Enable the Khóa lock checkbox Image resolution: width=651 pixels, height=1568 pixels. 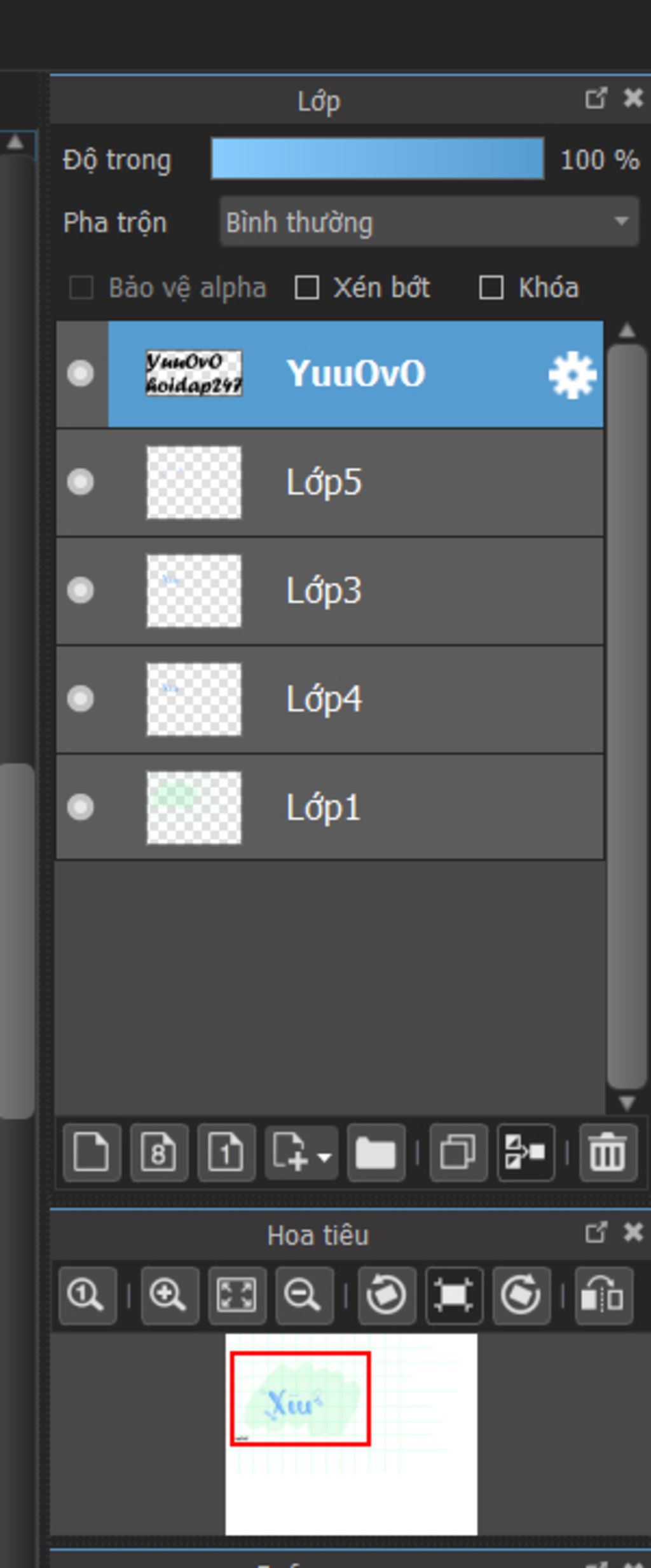point(491,288)
